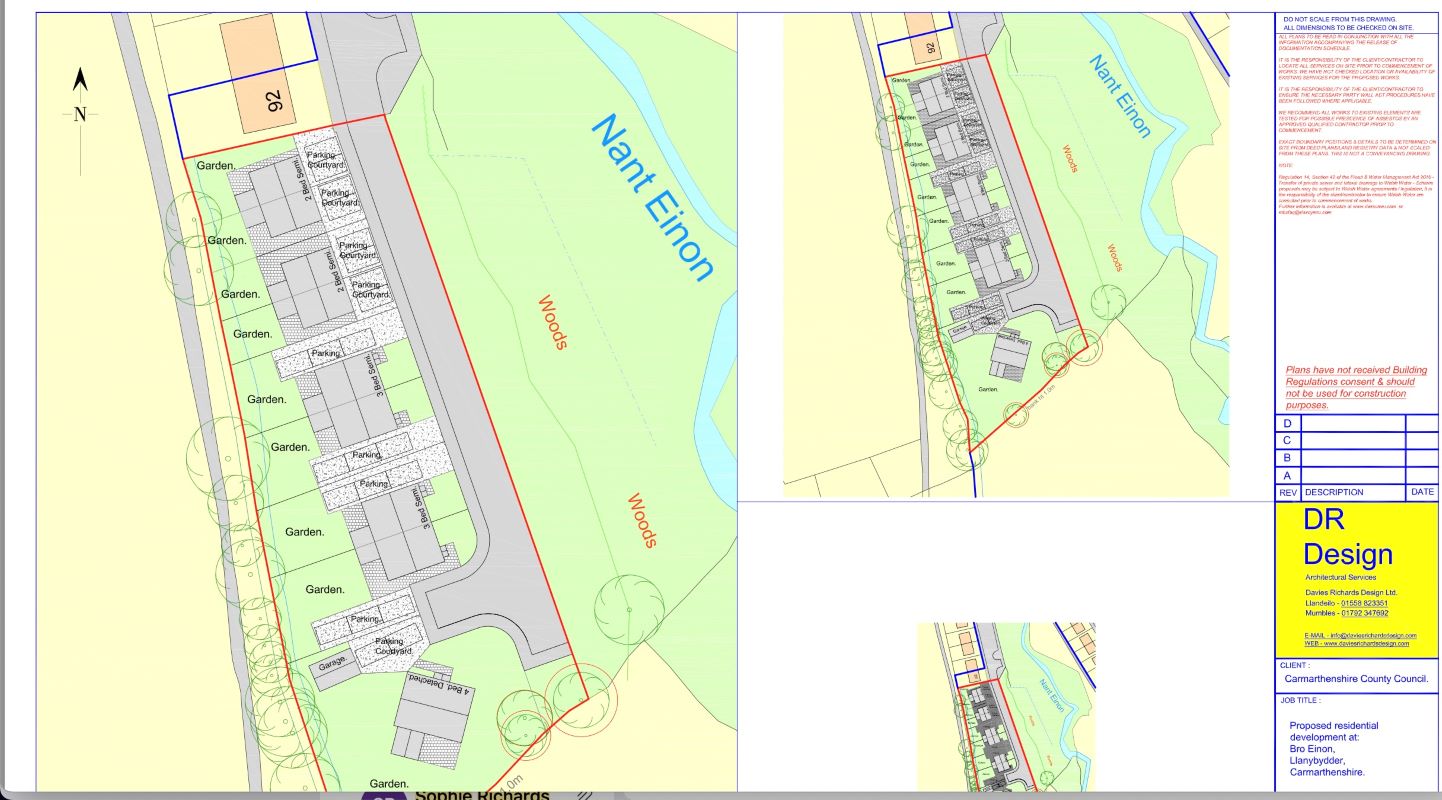
Task: Click the DESCRIPTION header in revision table
Action: (1334, 492)
